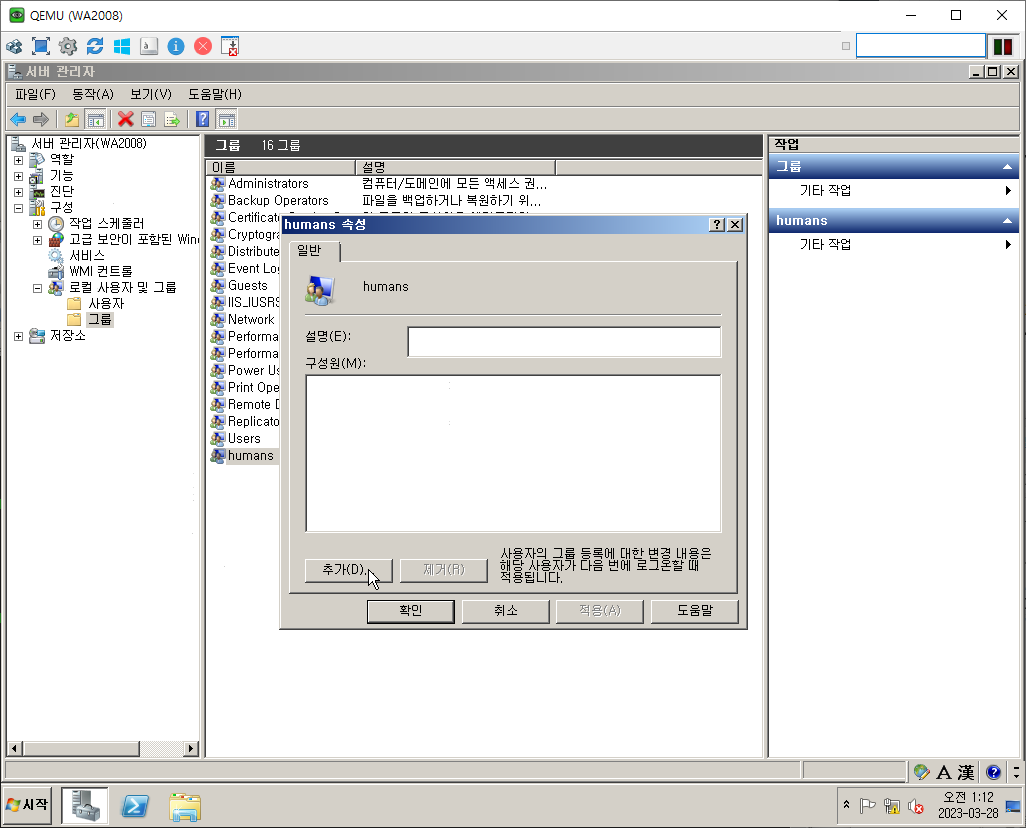Click the QEMU 3D cubes toolbar icon
The width and height of the screenshot is (1026, 828).
point(14,46)
